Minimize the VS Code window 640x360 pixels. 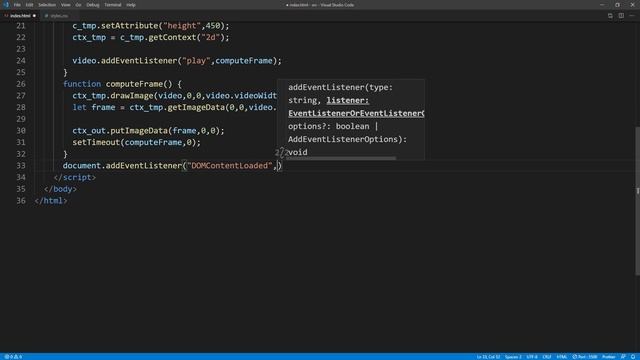pyautogui.click(x=602, y=5)
